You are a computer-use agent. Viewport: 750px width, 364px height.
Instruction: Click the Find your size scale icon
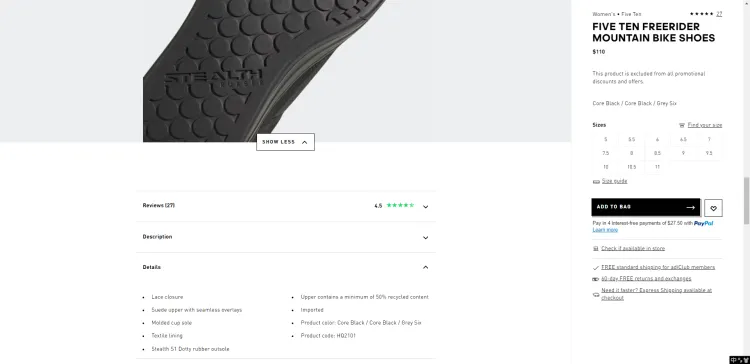click(682, 125)
